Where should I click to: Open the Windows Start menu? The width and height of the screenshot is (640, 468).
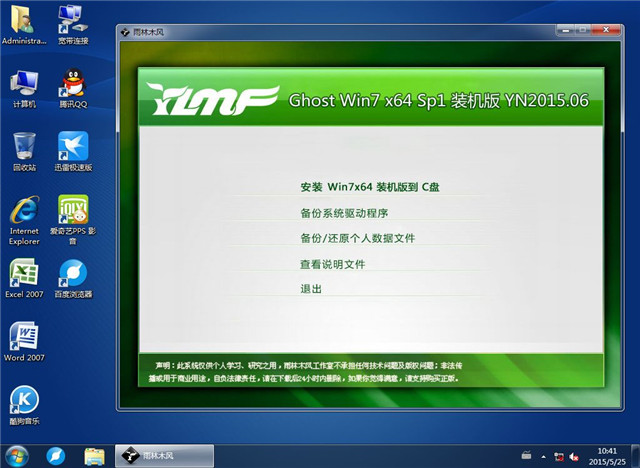click(17, 455)
